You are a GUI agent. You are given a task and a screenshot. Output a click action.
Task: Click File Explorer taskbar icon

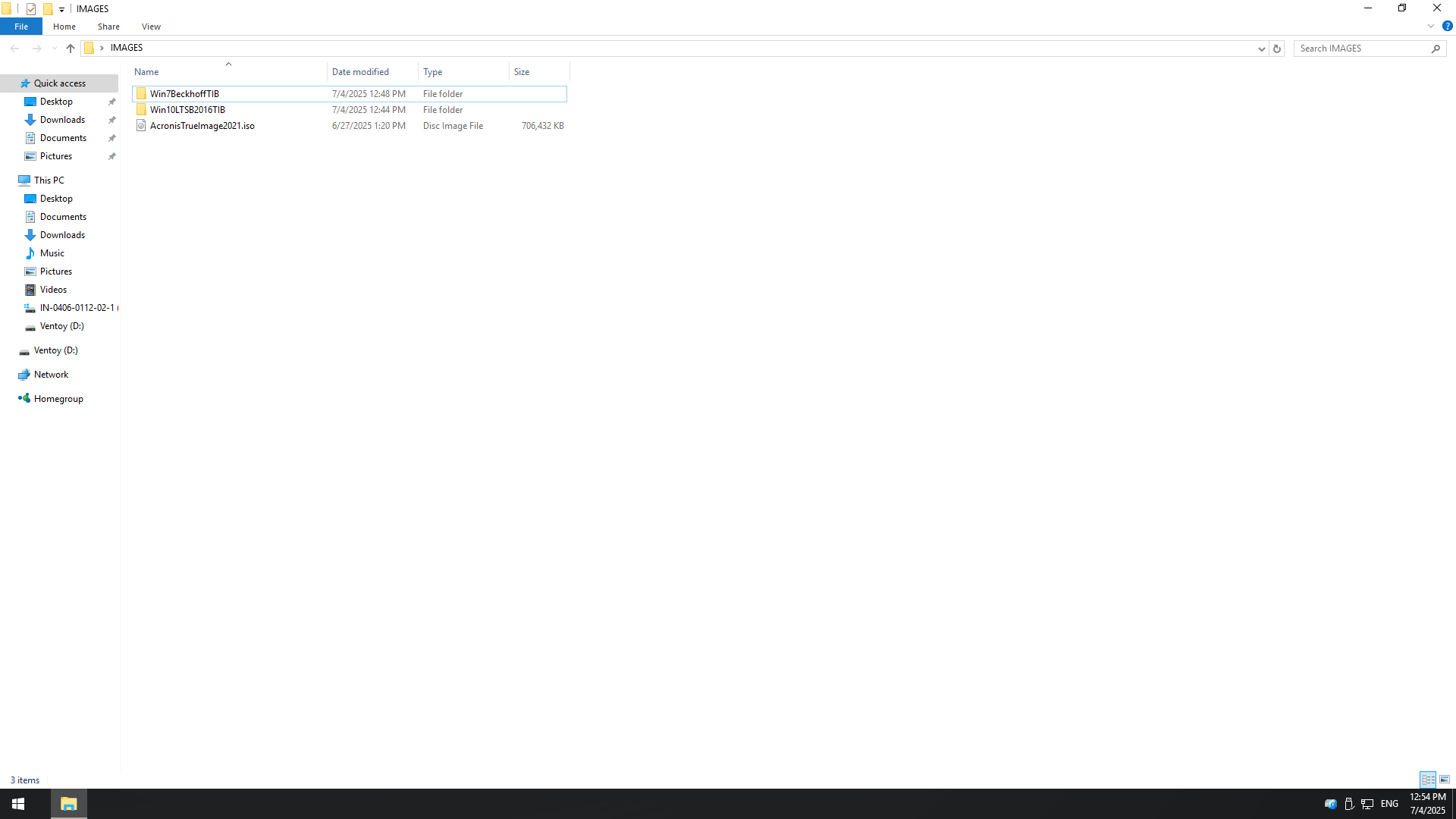(69, 804)
